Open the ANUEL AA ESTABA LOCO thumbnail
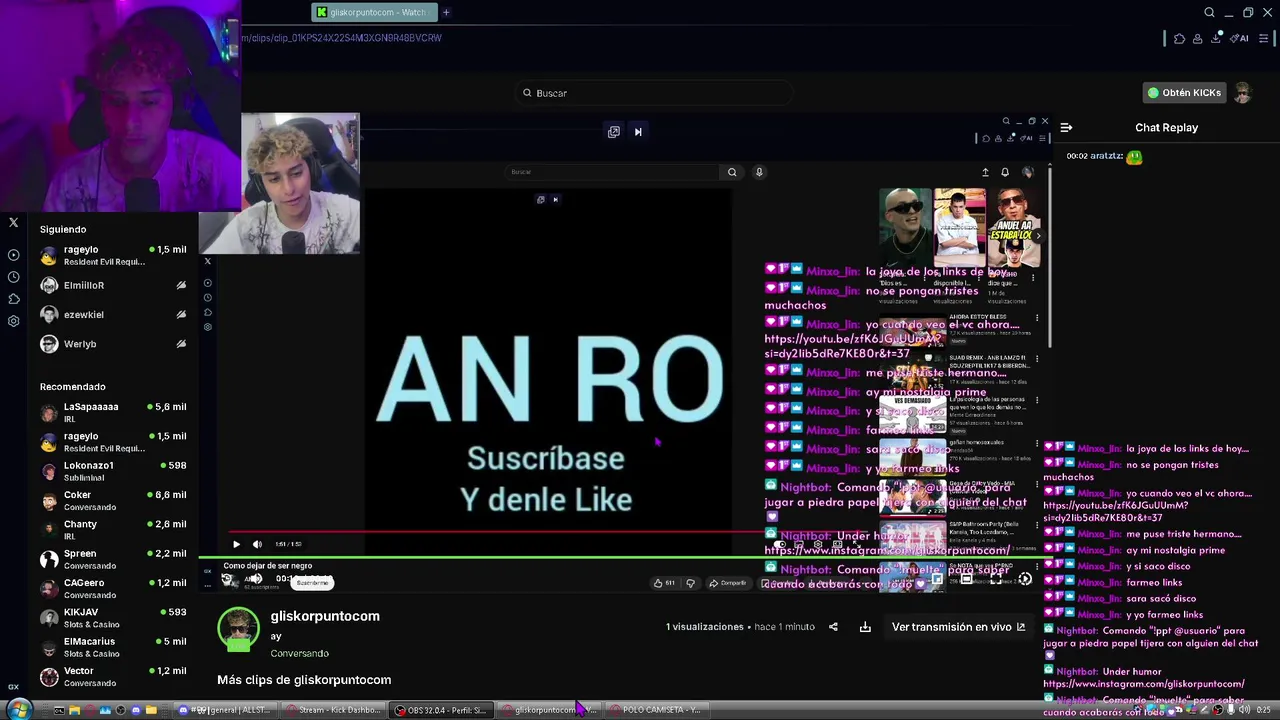 coord(1013,227)
